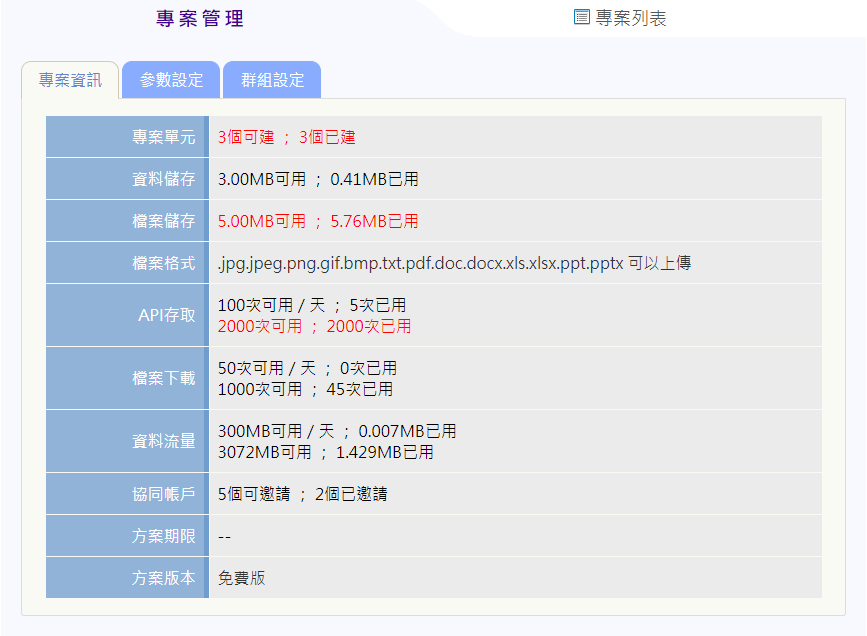
Task: Select the API存取 row label
Action: point(166,315)
